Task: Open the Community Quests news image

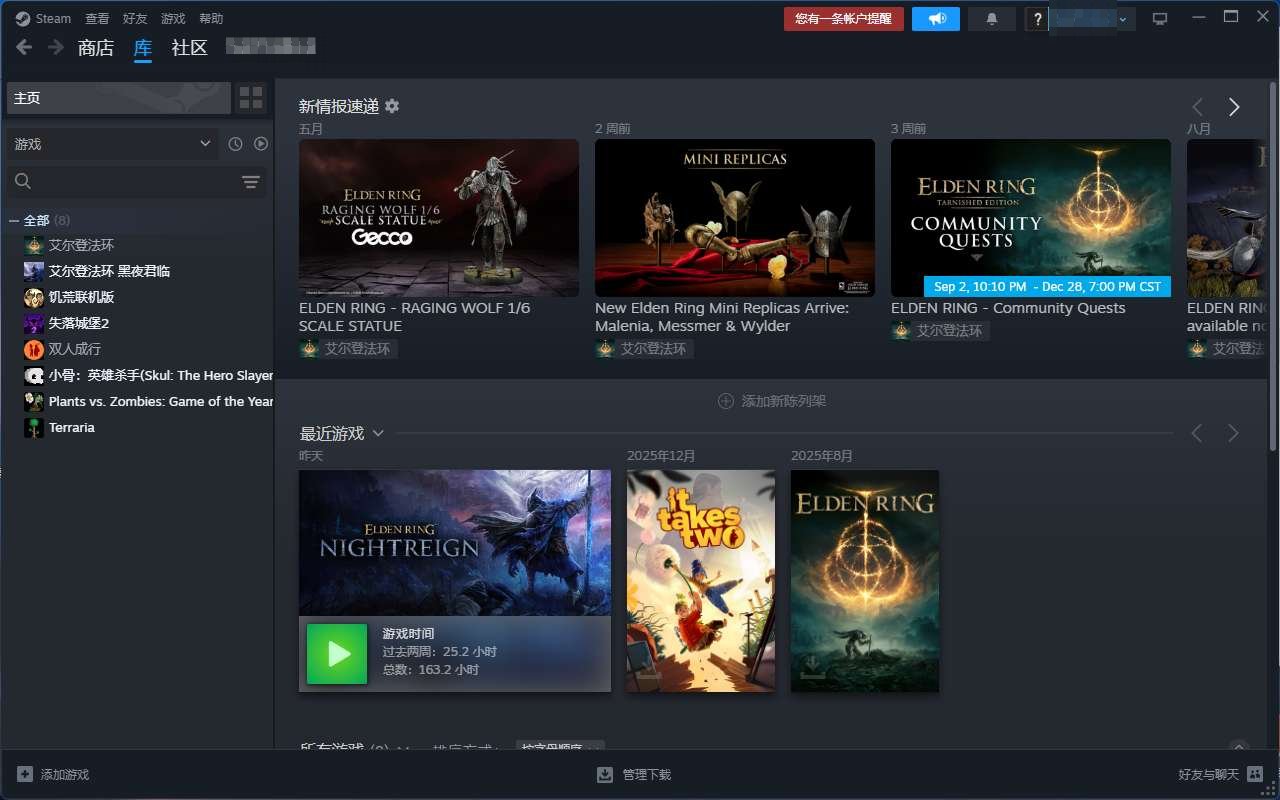Action: click(x=1031, y=218)
